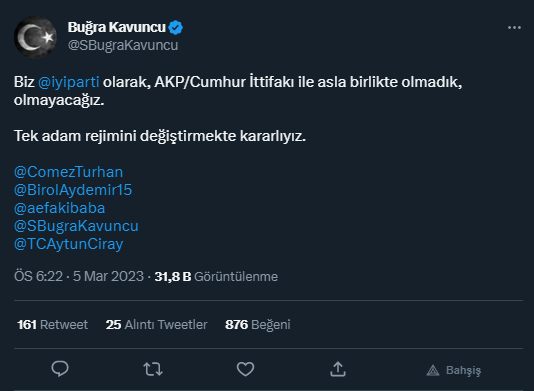The image size is (534, 391).
Task: Like the tweet with the heart icon
Action: [x=246, y=369]
